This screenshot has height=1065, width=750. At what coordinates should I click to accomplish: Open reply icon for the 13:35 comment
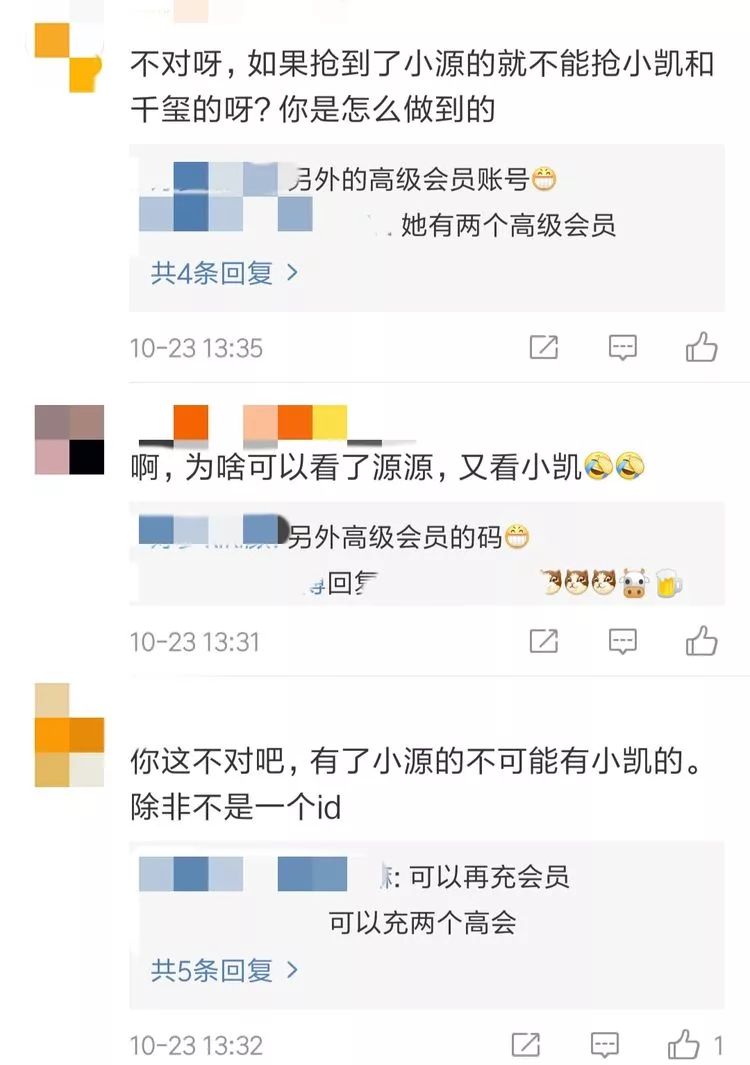click(x=622, y=347)
